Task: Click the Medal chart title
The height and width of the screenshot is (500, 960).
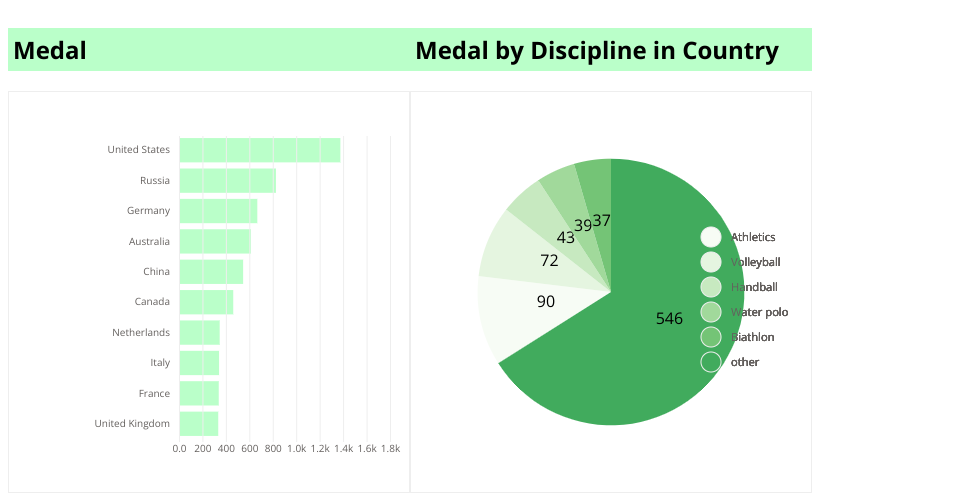Action: coord(50,50)
